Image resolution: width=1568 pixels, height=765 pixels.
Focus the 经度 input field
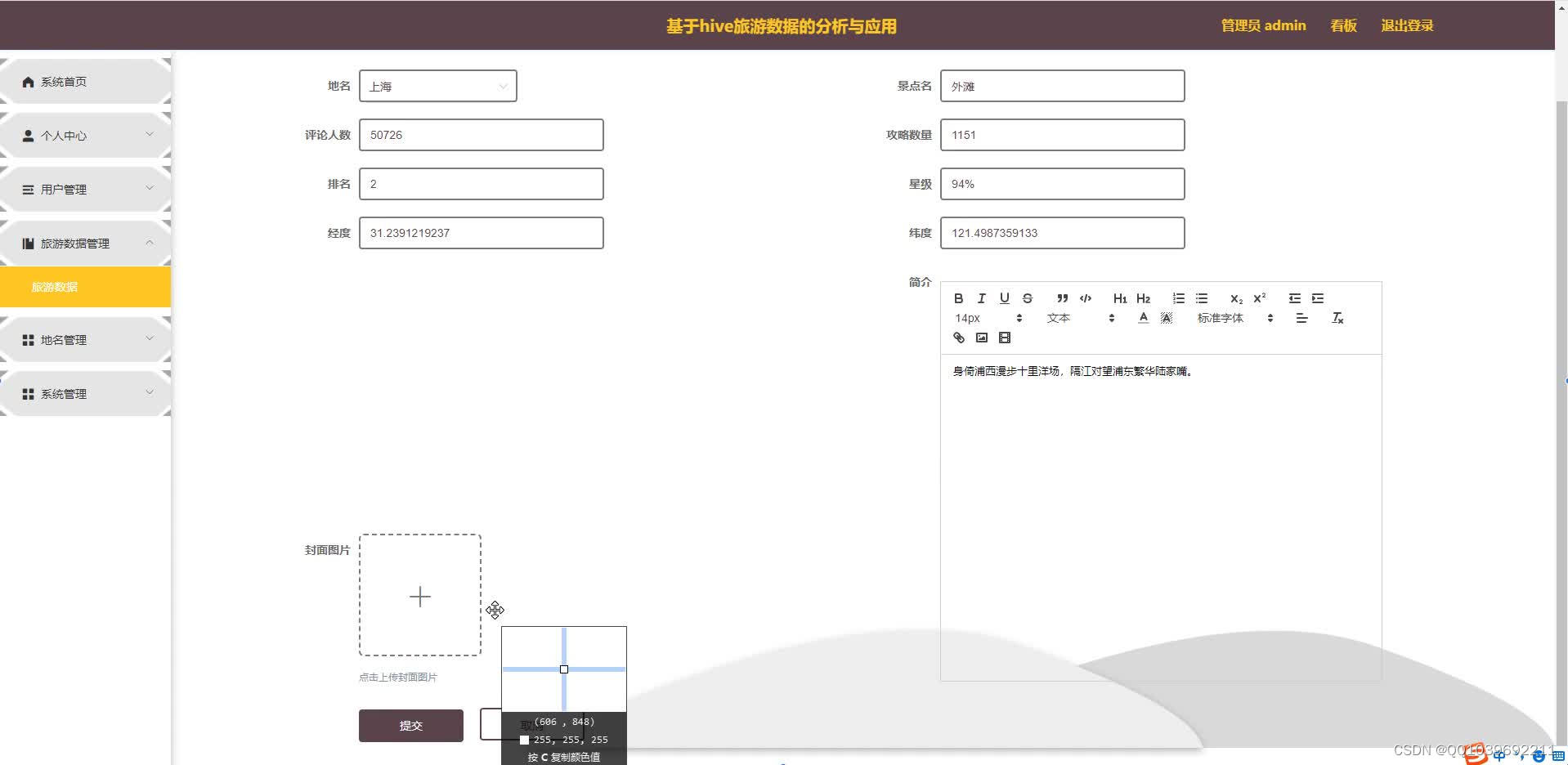481,233
